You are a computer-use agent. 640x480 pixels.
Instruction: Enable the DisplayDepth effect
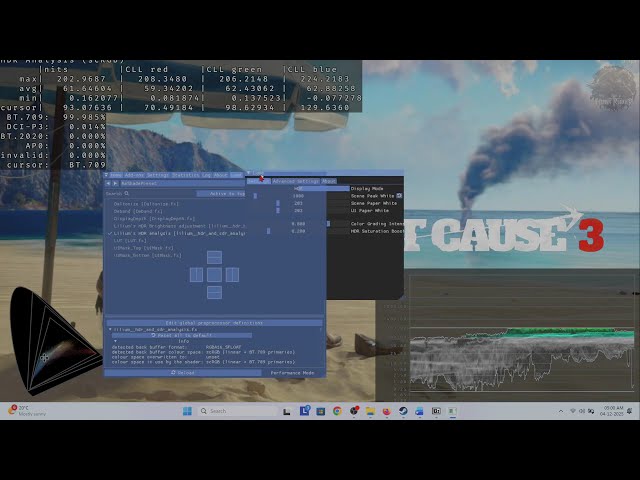coord(154,218)
